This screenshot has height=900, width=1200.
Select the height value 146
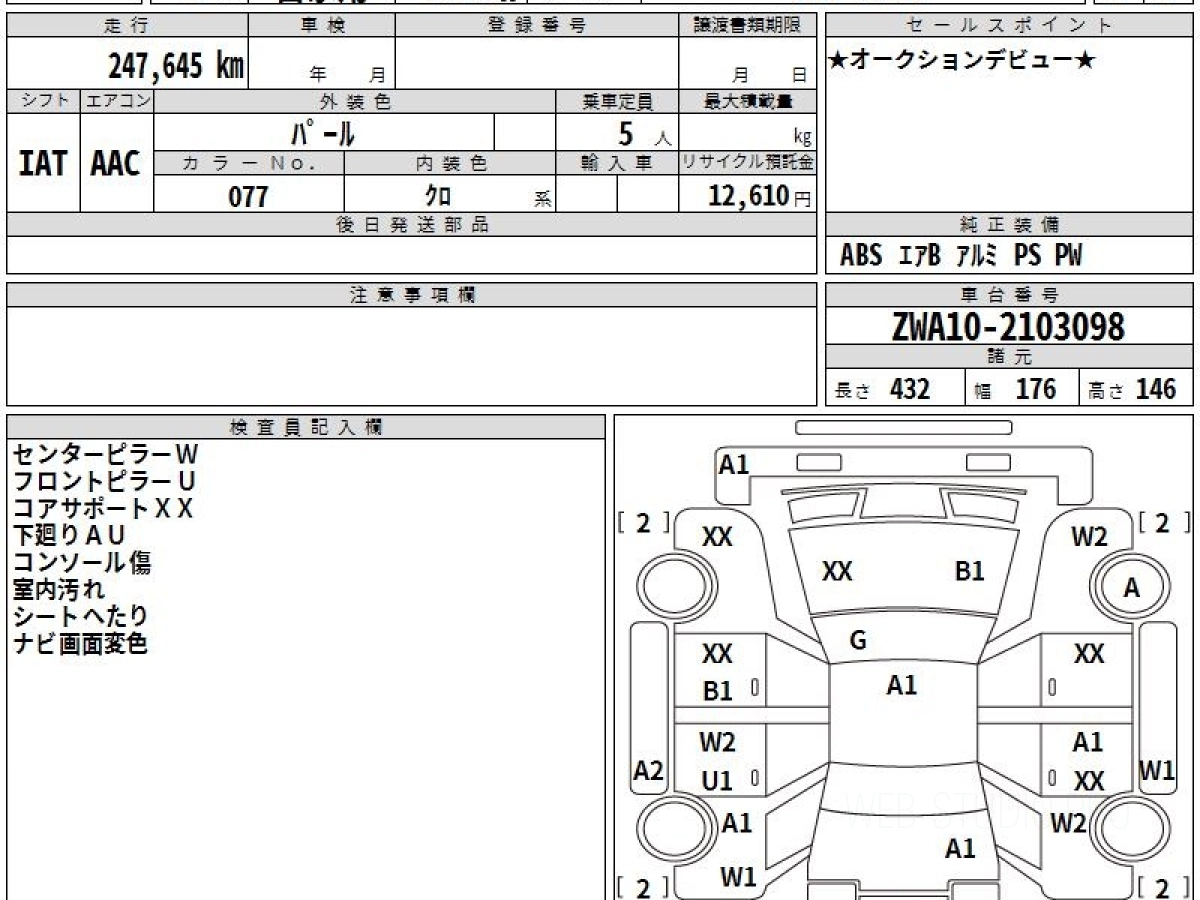click(x=1156, y=389)
